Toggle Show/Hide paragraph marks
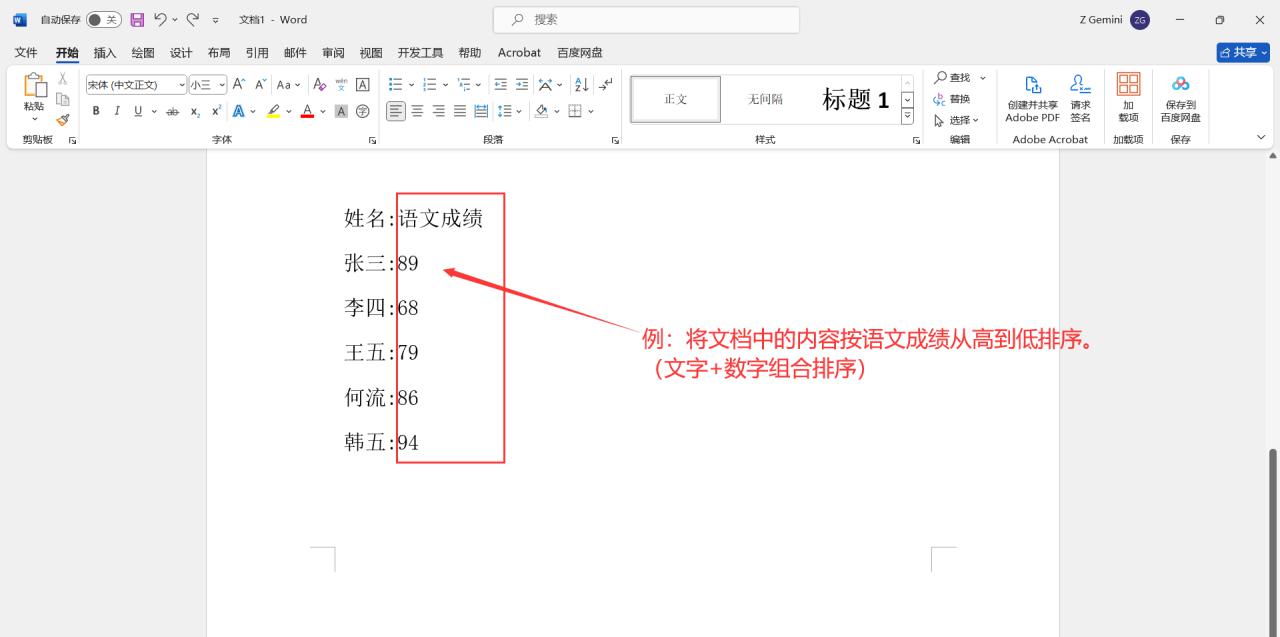The width and height of the screenshot is (1280, 637). 606,85
